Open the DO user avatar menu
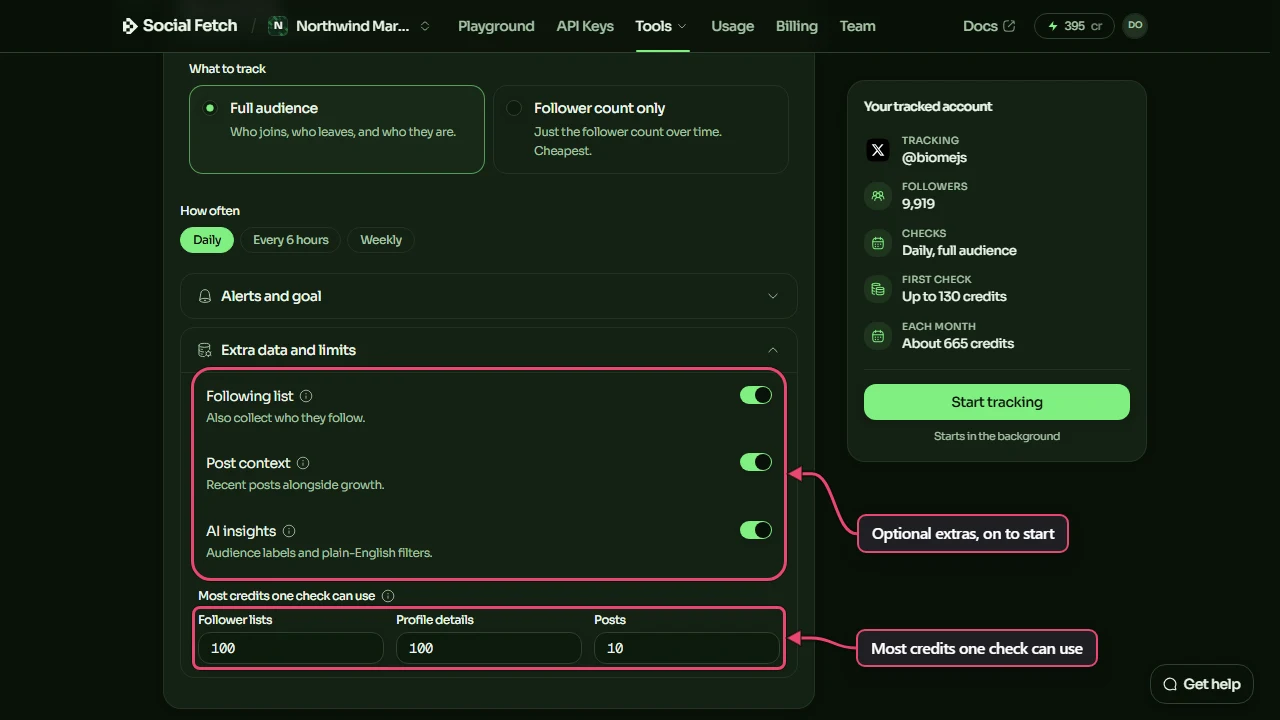1280x720 pixels. (x=1135, y=26)
